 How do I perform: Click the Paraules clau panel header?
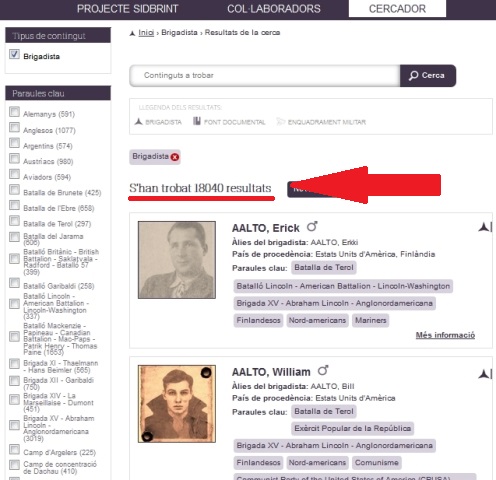click(x=58, y=93)
